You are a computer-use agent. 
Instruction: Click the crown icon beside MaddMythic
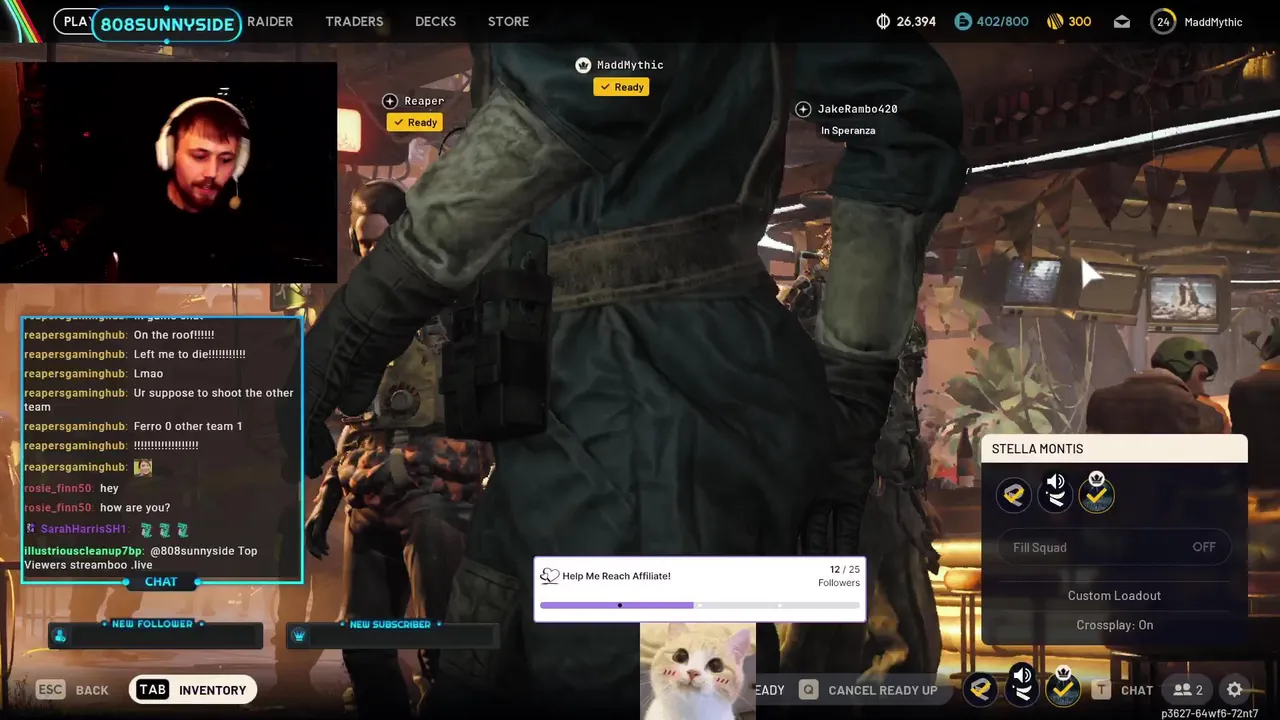point(583,65)
